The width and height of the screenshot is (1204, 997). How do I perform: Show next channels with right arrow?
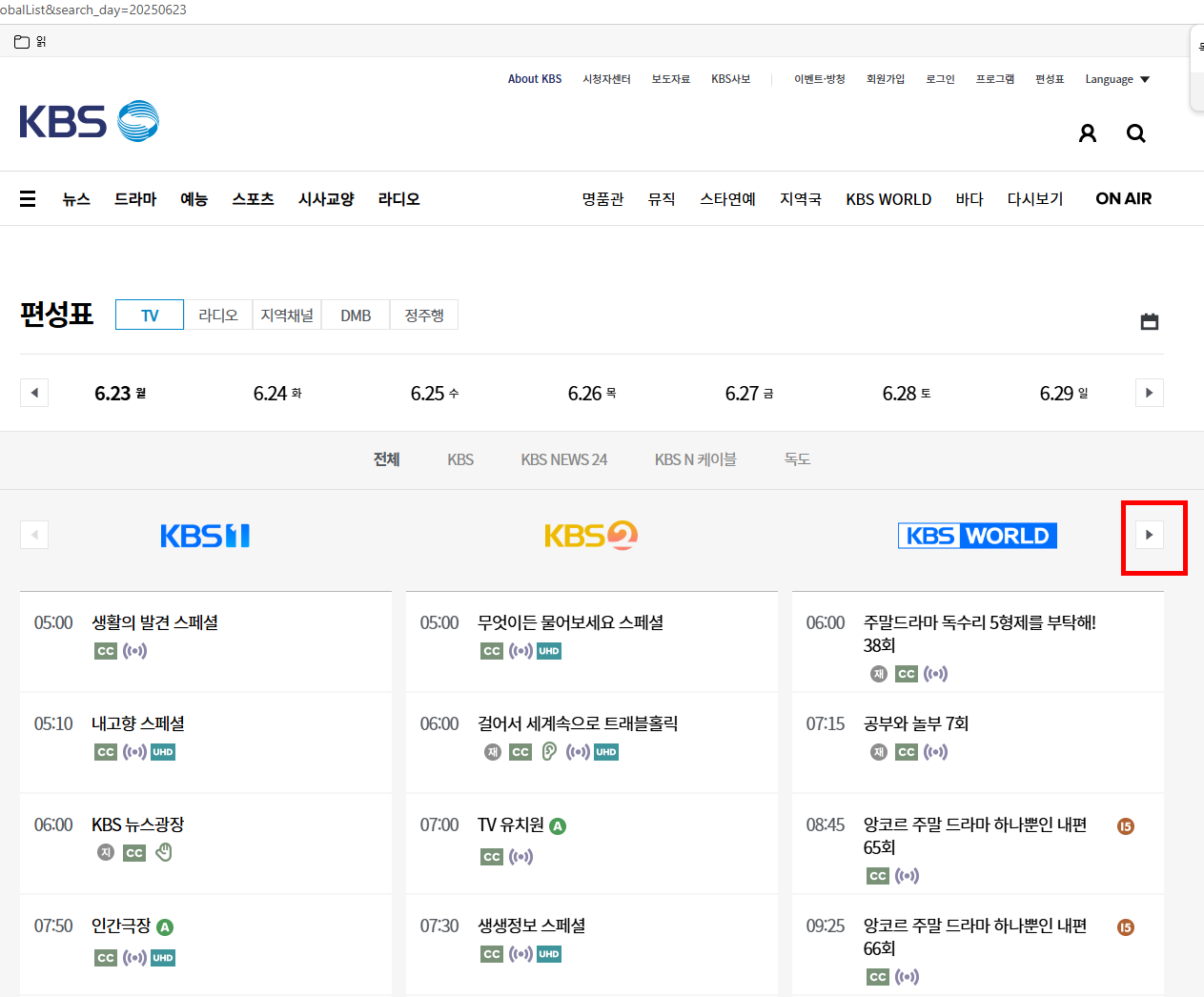click(x=1150, y=535)
